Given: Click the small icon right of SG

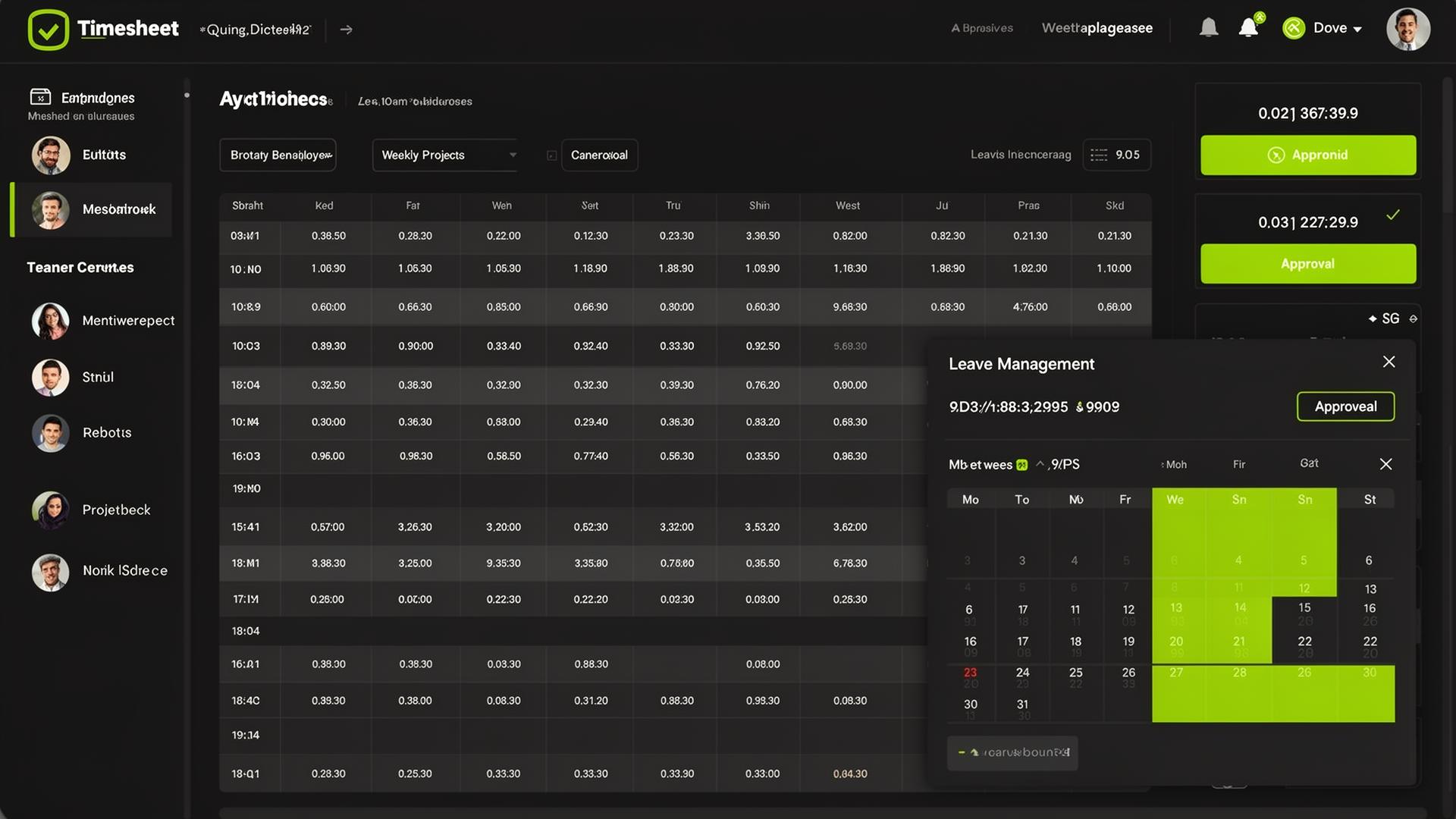Looking at the screenshot, I should tap(1413, 318).
